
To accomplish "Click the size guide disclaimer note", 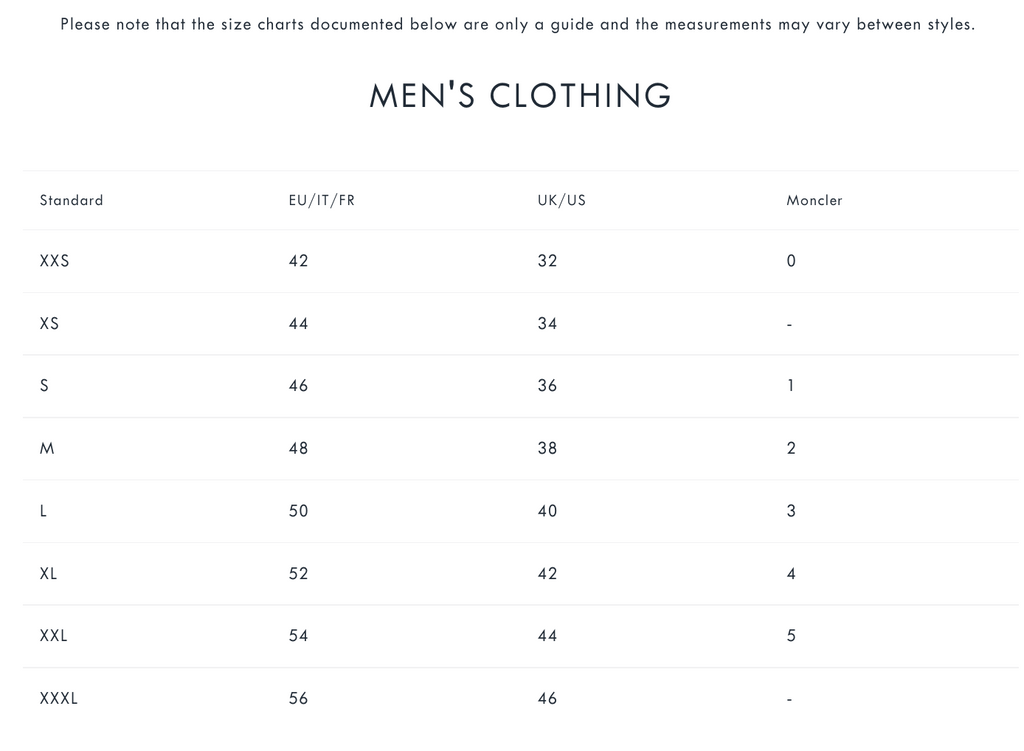I will tap(517, 24).
